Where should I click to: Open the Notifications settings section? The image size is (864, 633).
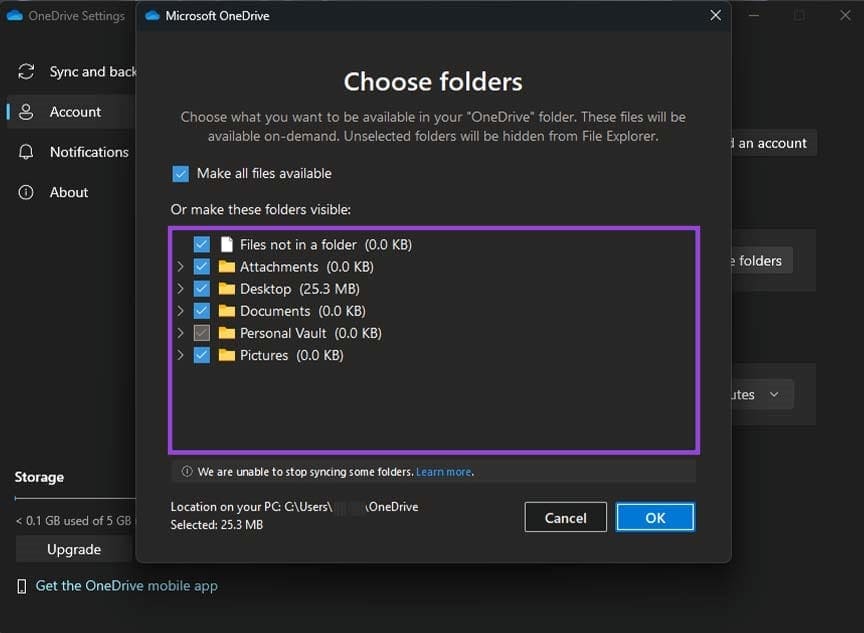click(x=72, y=152)
